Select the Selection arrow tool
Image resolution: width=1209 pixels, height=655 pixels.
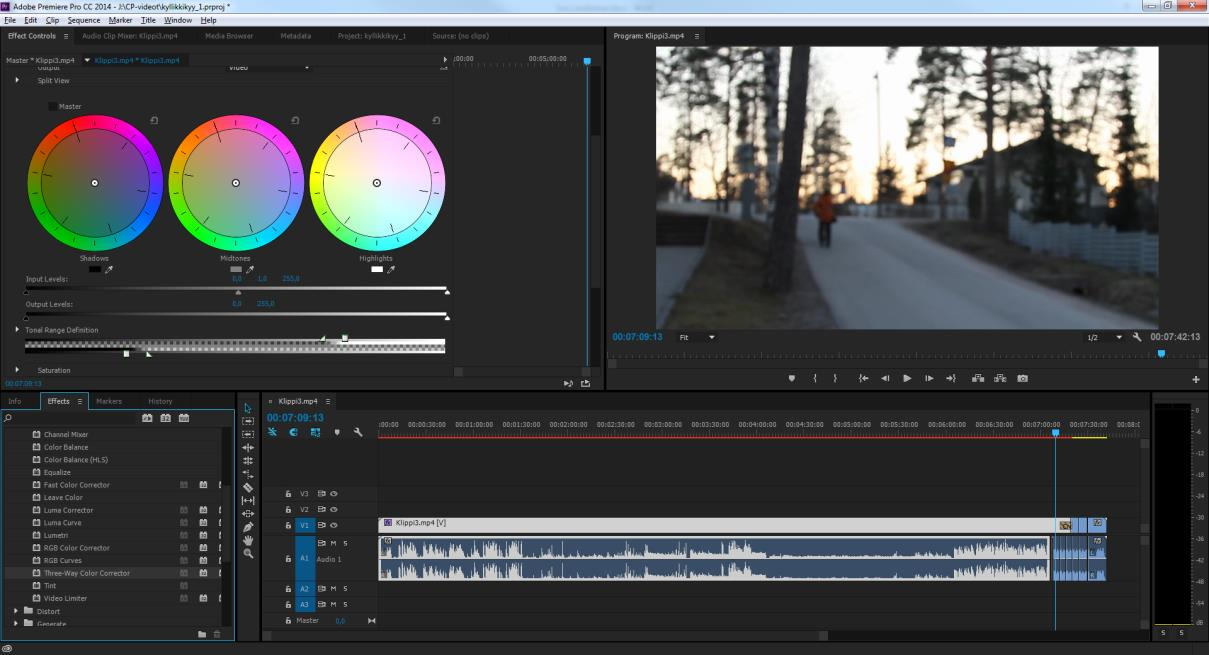click(x=249, y=408)
